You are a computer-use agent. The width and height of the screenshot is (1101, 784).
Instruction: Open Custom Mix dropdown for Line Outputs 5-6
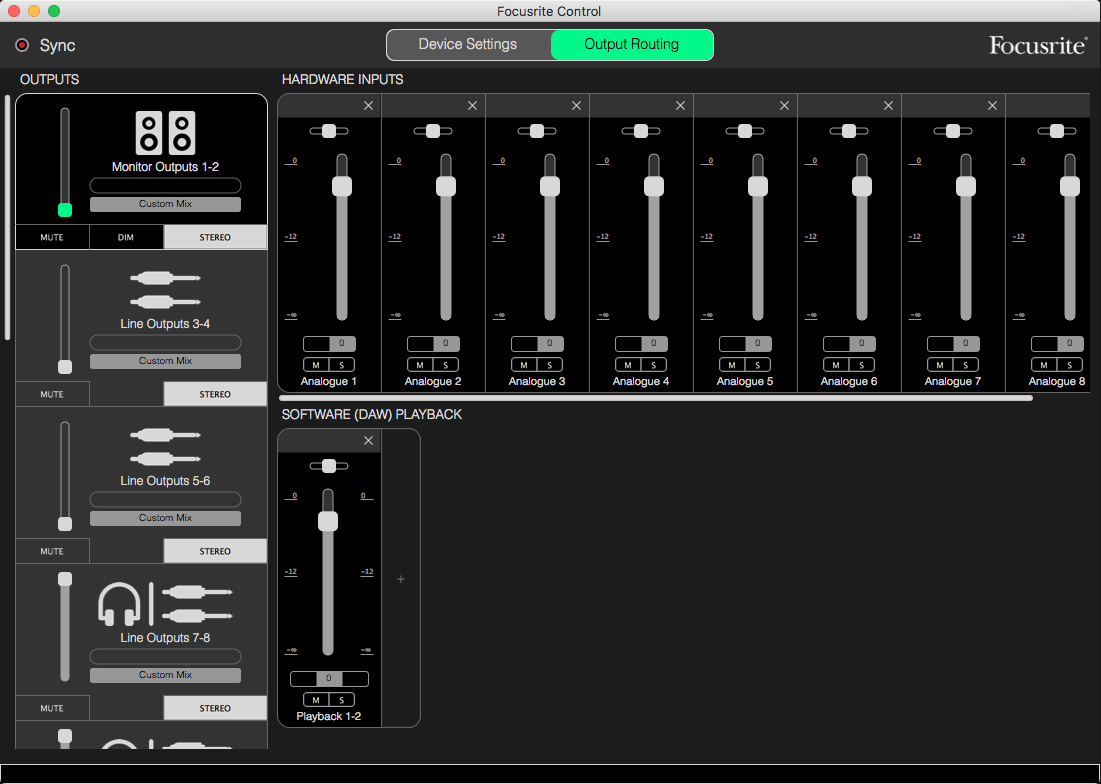(165, 518)
